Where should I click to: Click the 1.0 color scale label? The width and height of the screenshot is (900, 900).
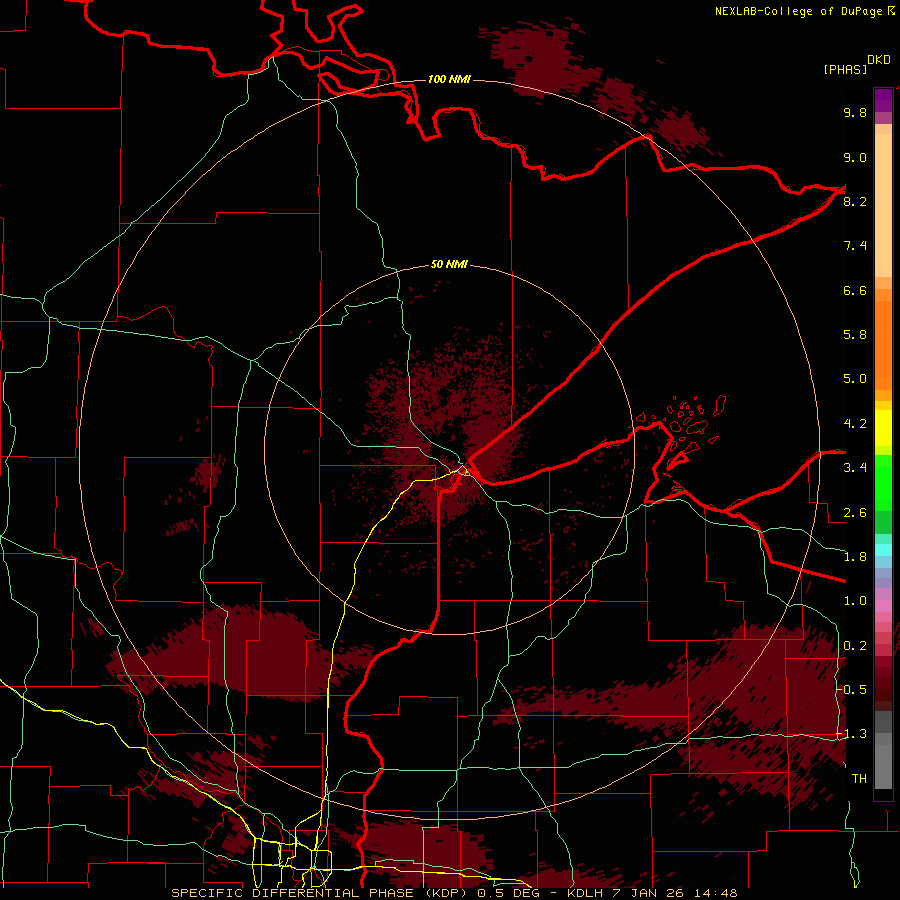(x=855, y=601)
